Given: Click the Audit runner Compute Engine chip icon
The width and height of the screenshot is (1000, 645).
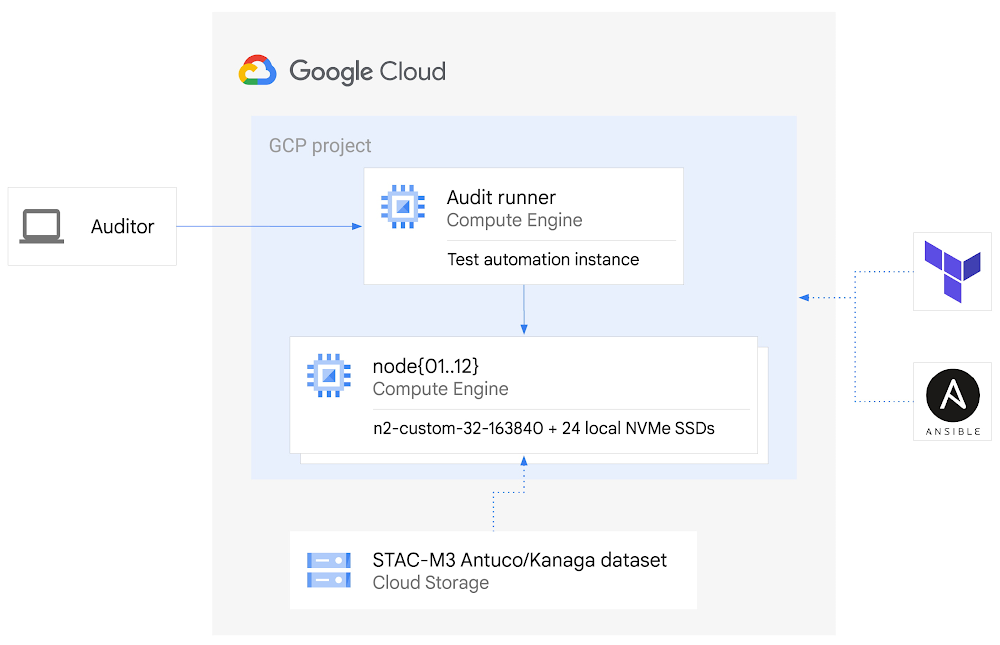Looking at the screenshot, I should (x=402, y=207).
